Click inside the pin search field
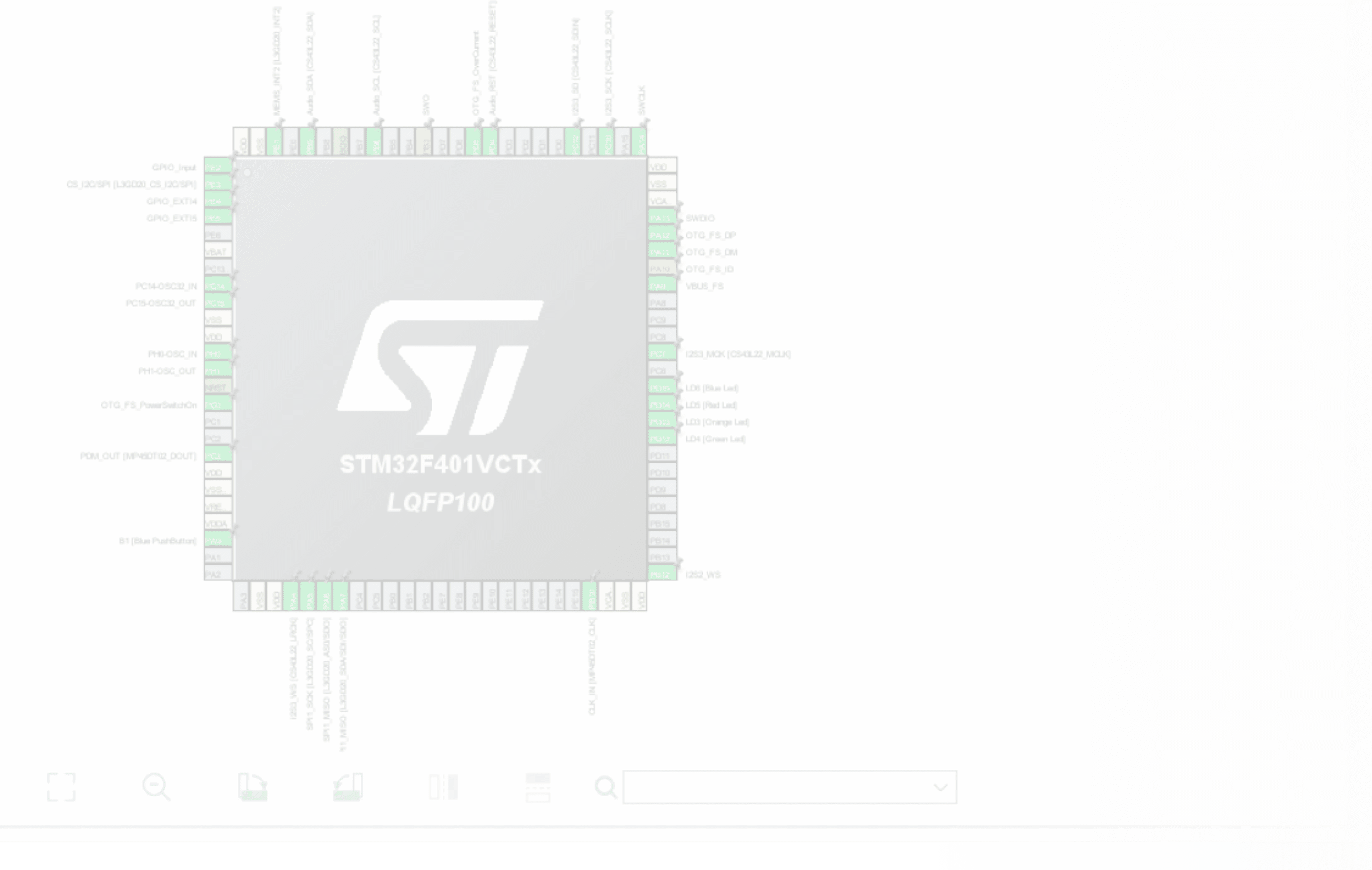The height and width of the screenshot is (870, 1372). [786, 788]
